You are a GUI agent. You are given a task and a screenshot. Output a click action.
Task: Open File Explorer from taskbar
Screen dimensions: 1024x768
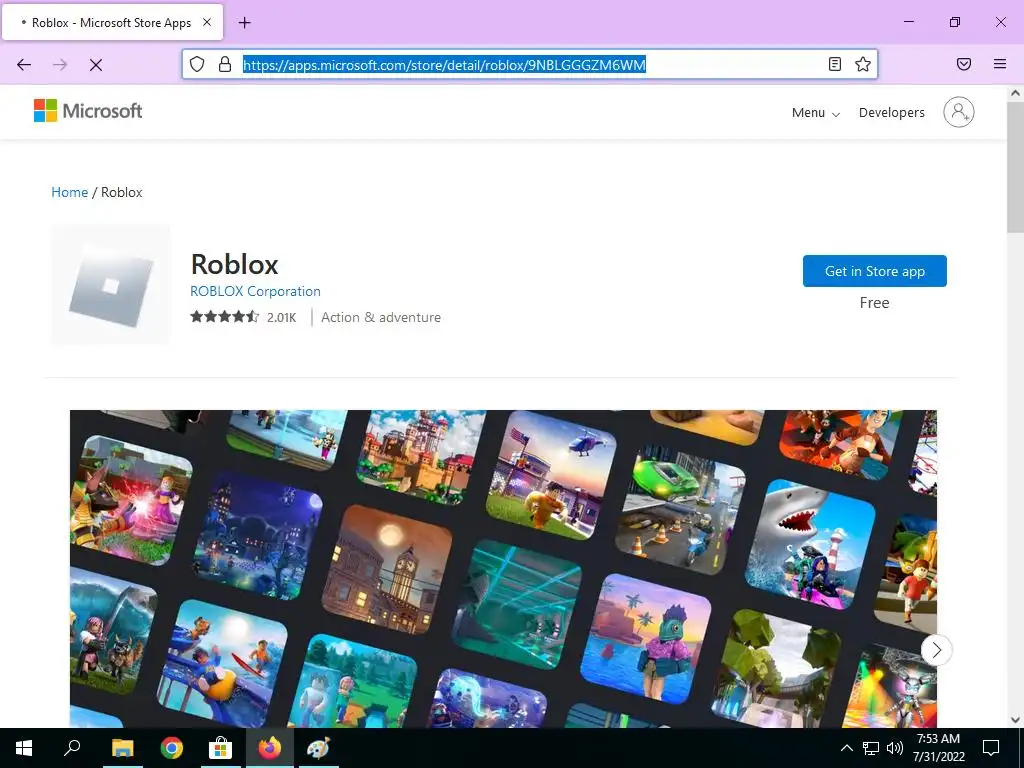pos(122,748)
